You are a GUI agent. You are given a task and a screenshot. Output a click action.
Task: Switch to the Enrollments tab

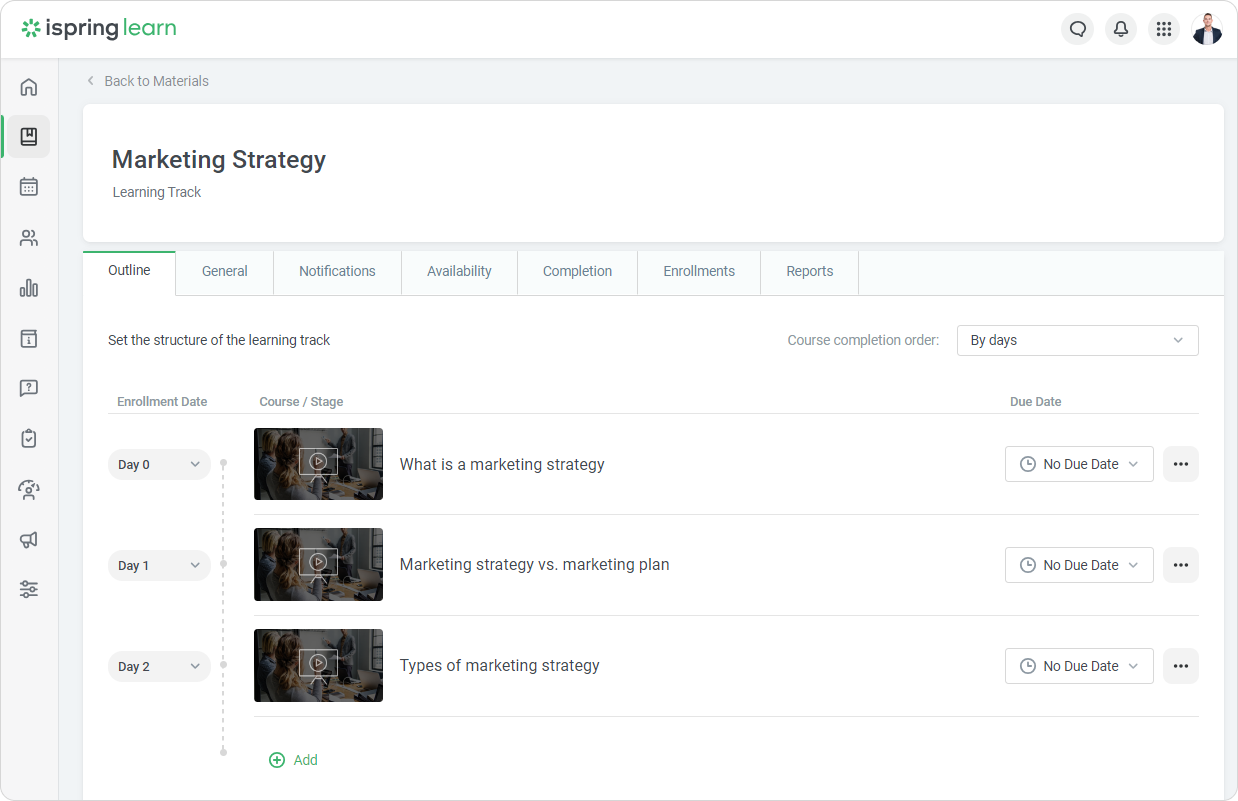pyautogui.click(x=699, y=272)
